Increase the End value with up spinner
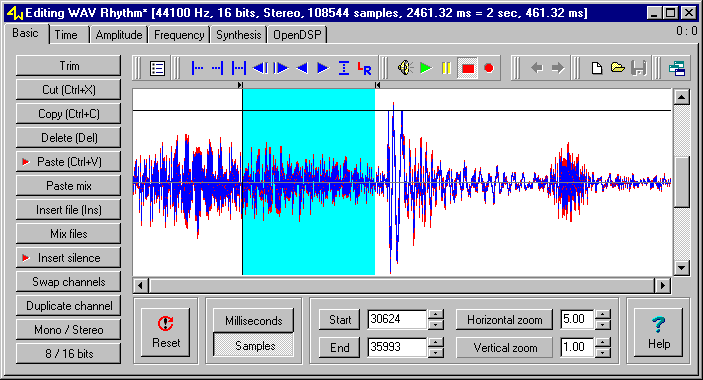 pos(436,342)
